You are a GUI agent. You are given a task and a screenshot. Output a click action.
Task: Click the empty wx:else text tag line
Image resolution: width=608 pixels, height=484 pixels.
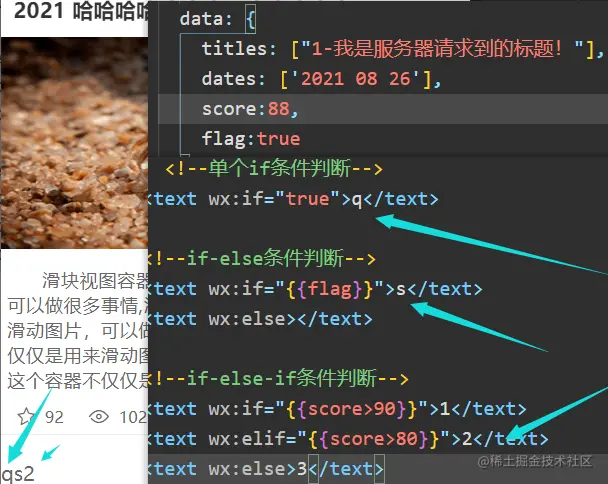pos(261,319)
